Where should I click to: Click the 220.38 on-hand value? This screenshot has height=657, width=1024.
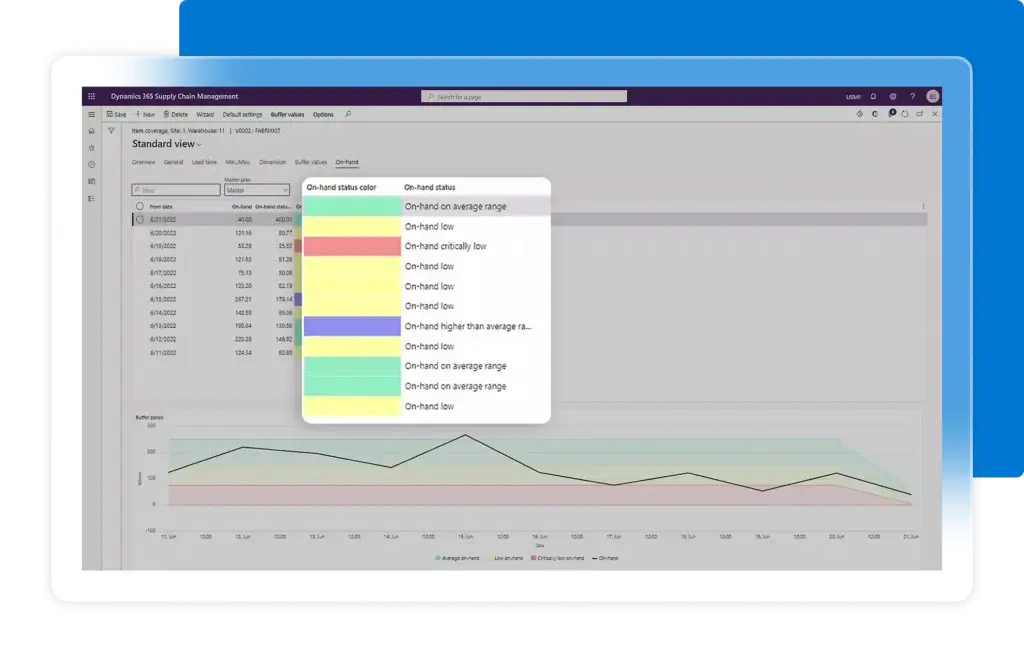[243, 340]
